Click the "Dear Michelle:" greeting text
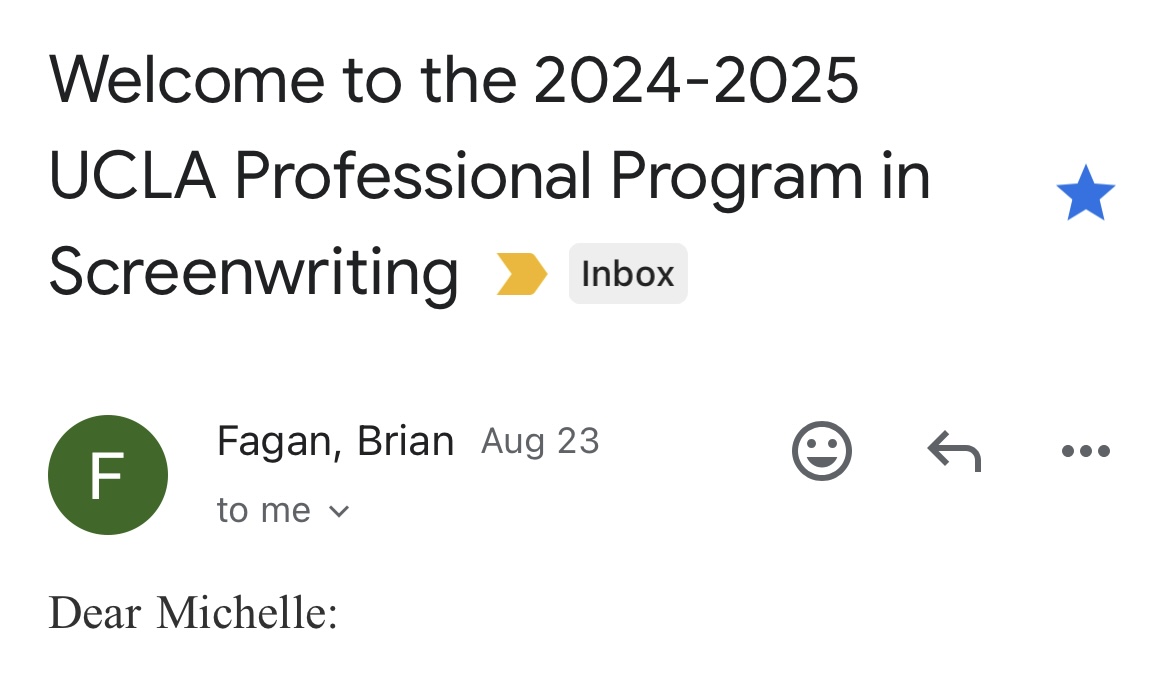Viewport: 1170px width, 677px height. click(193, 613)
